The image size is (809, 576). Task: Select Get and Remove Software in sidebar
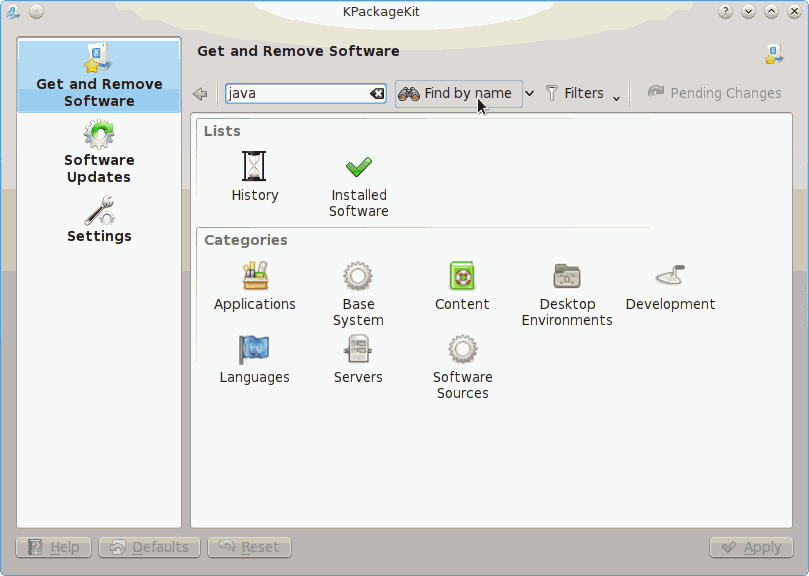pos(99,75)
